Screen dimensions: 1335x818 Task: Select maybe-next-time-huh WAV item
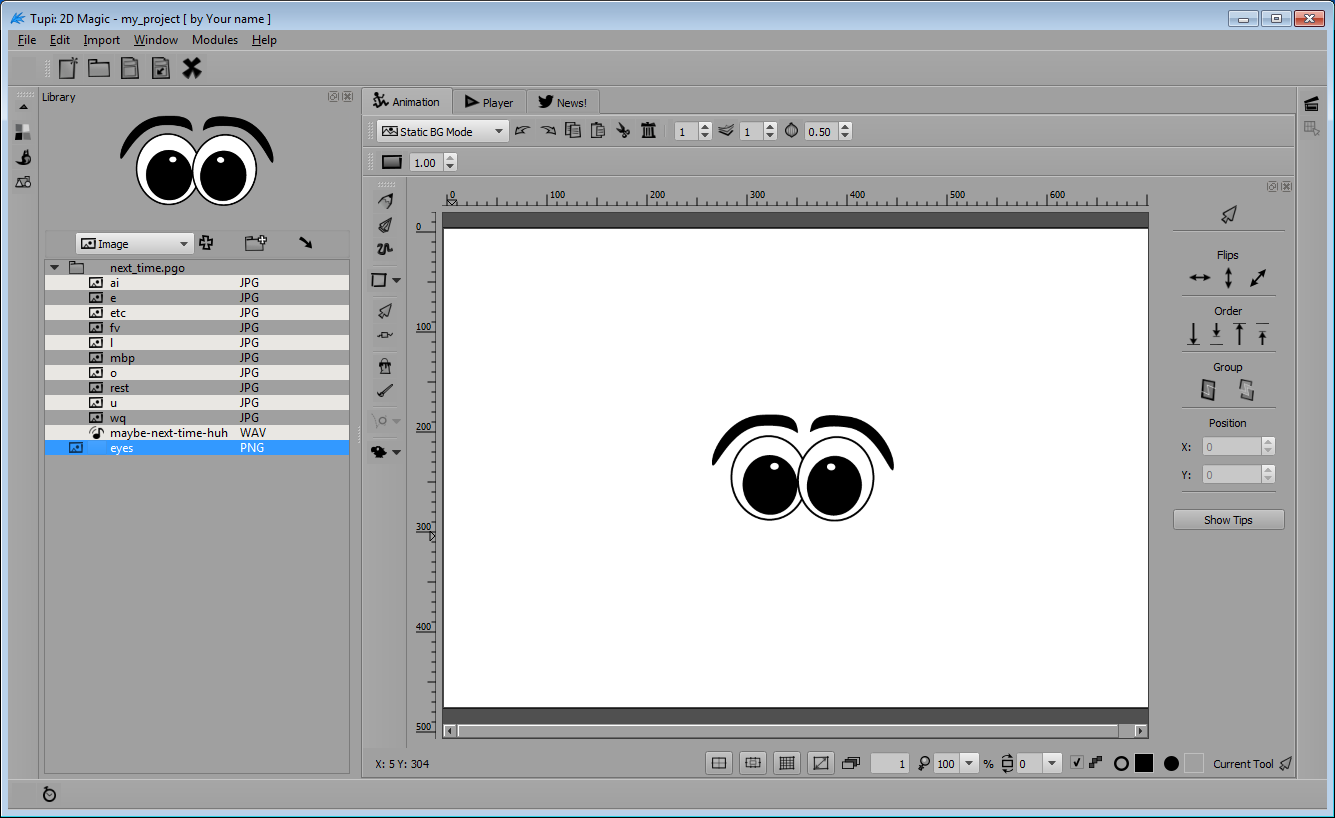click(x=168, y=433)
